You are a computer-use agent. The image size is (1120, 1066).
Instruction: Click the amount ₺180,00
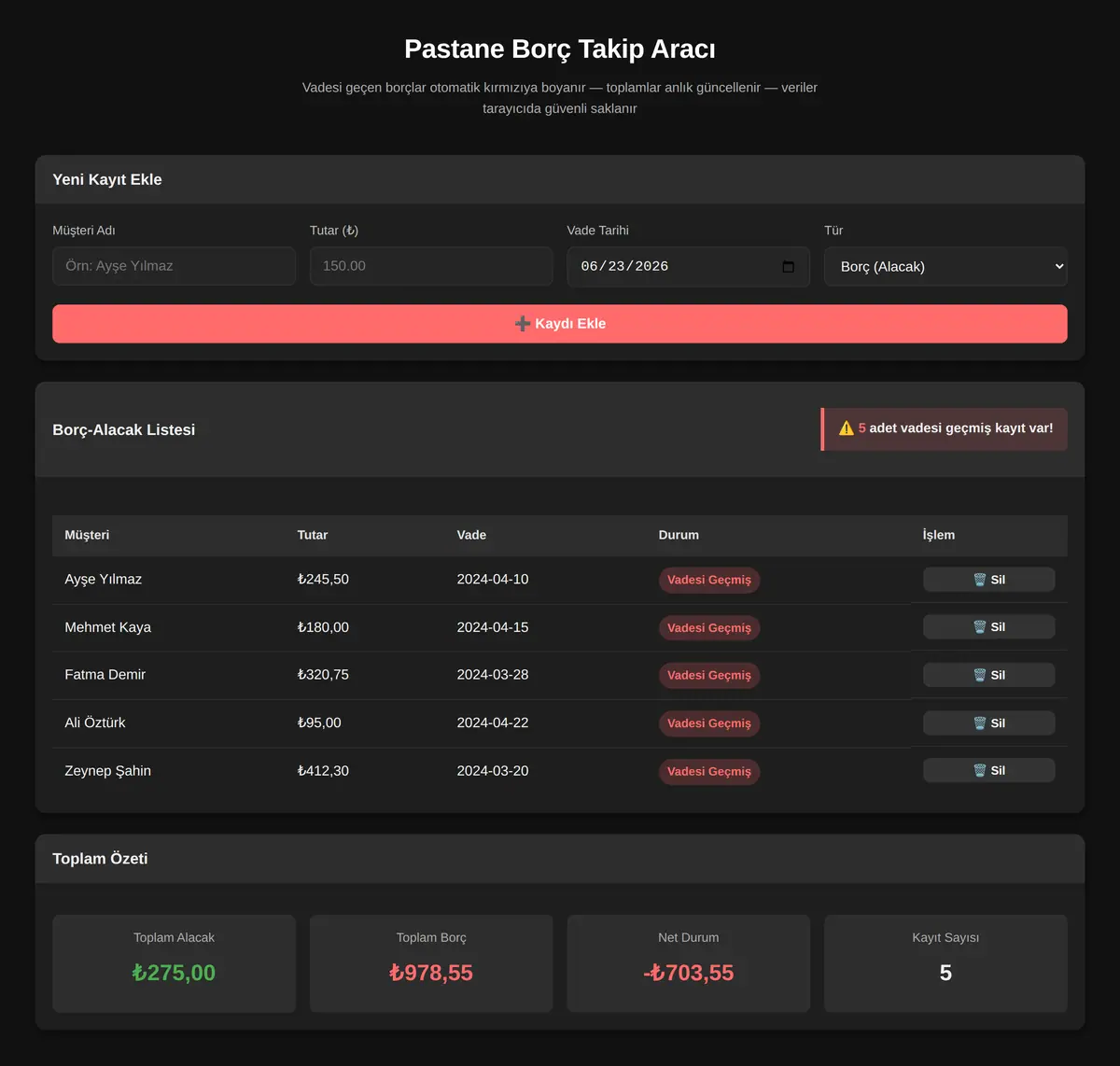coord(323,627)
